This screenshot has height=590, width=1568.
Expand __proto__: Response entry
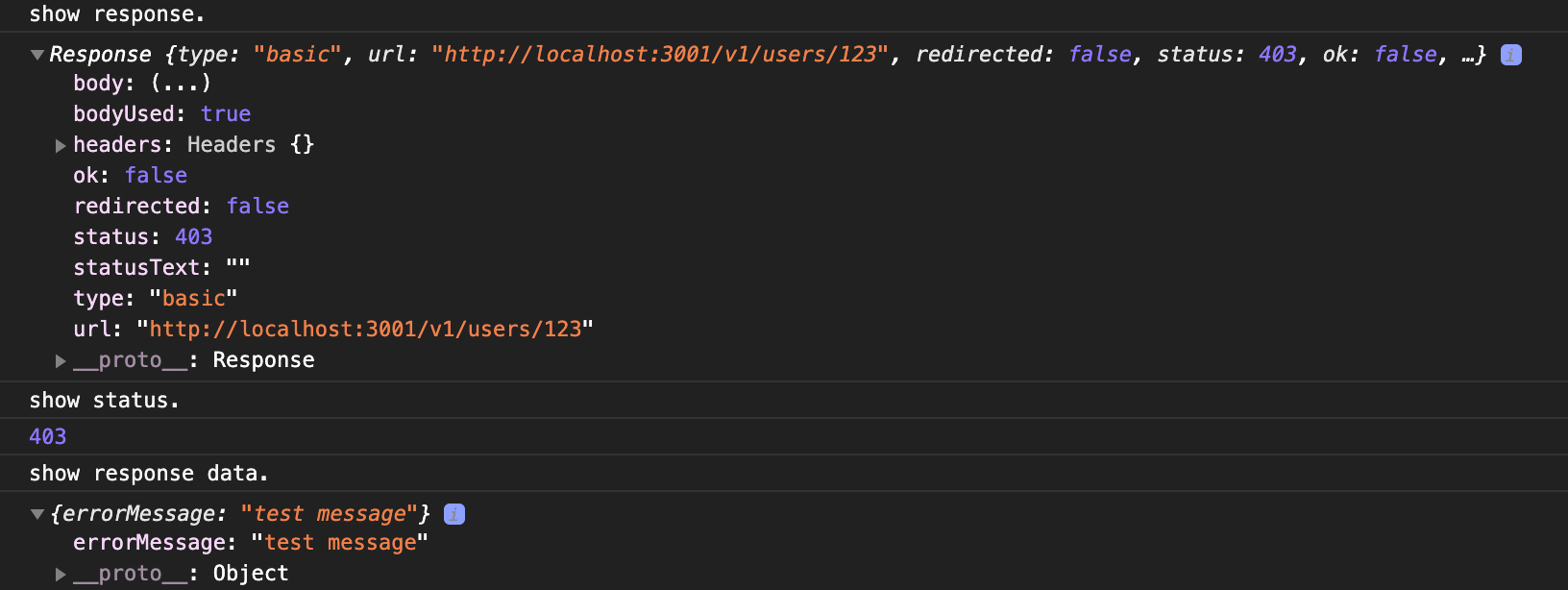[x=61, y=360]
